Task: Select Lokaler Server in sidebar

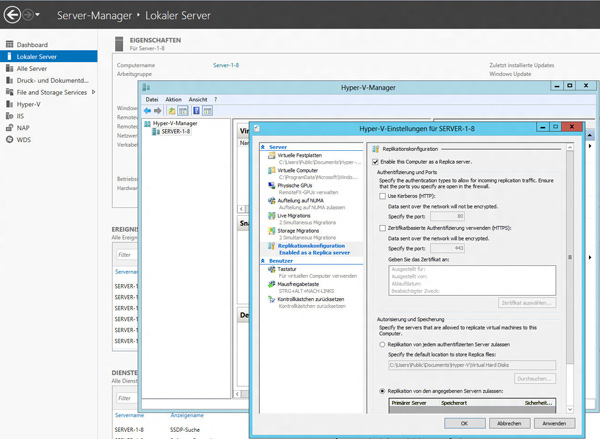Action: click(49, 56)
